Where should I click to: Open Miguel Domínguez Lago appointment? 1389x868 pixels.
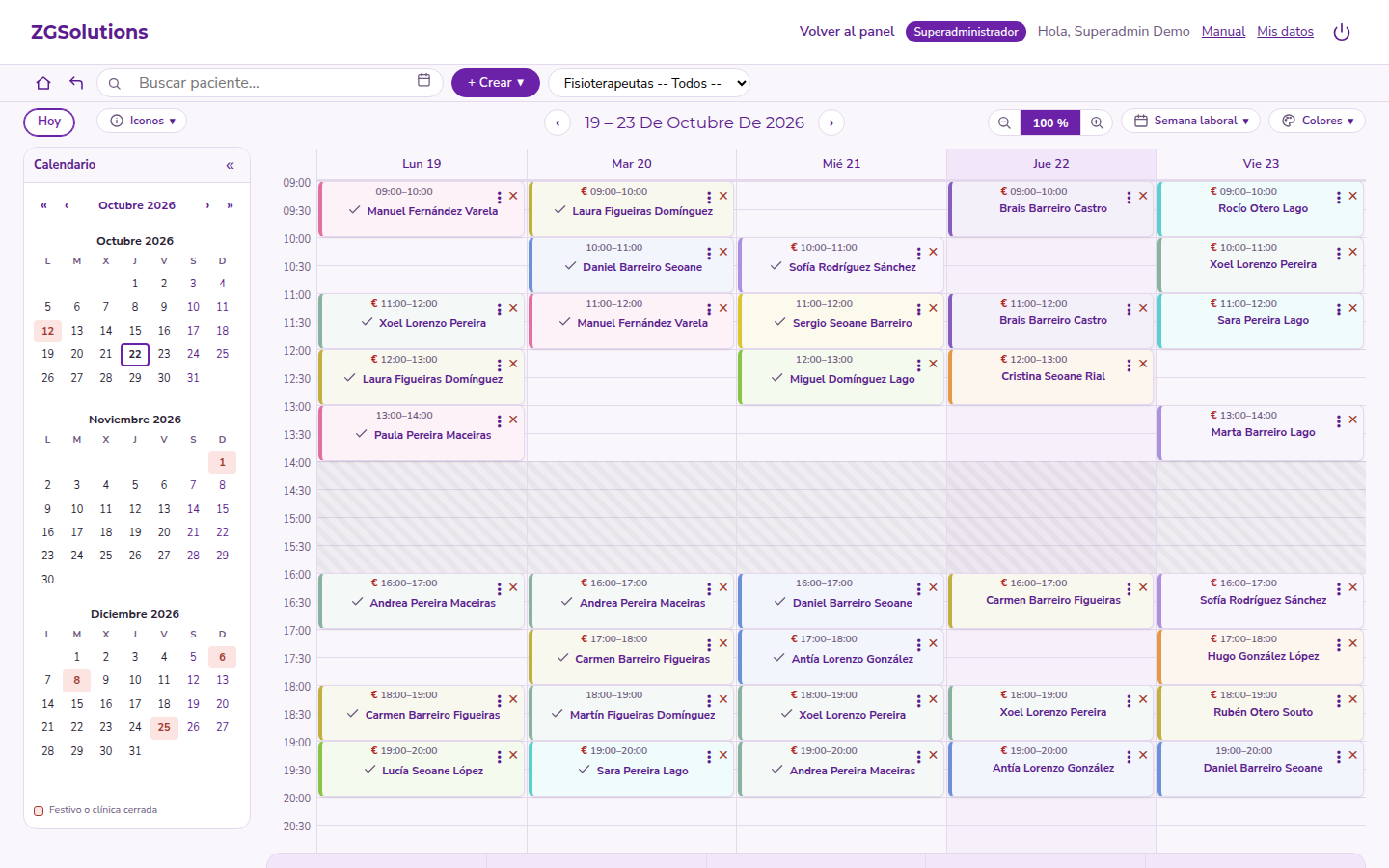pos(841,377)
